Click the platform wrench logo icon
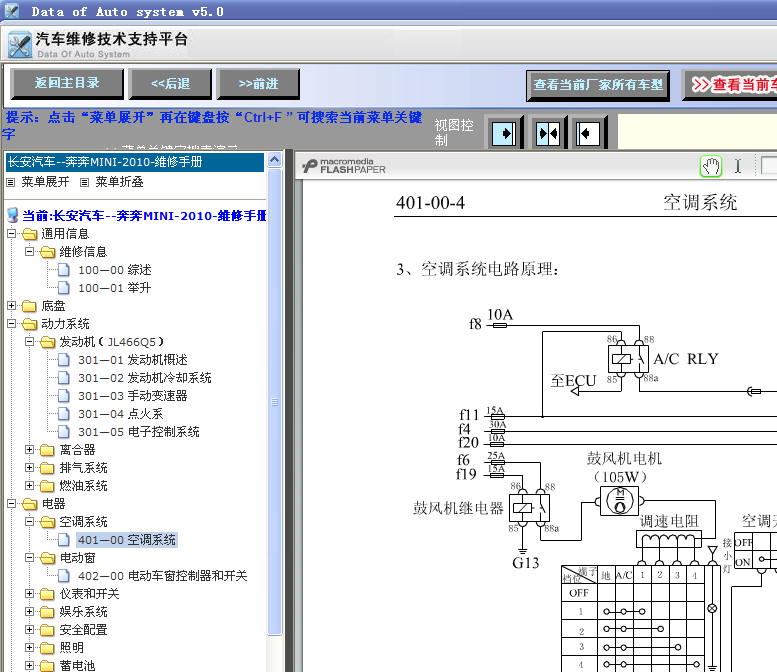Image resolution: width=777 pixels, height=672 pixels. 19,45
